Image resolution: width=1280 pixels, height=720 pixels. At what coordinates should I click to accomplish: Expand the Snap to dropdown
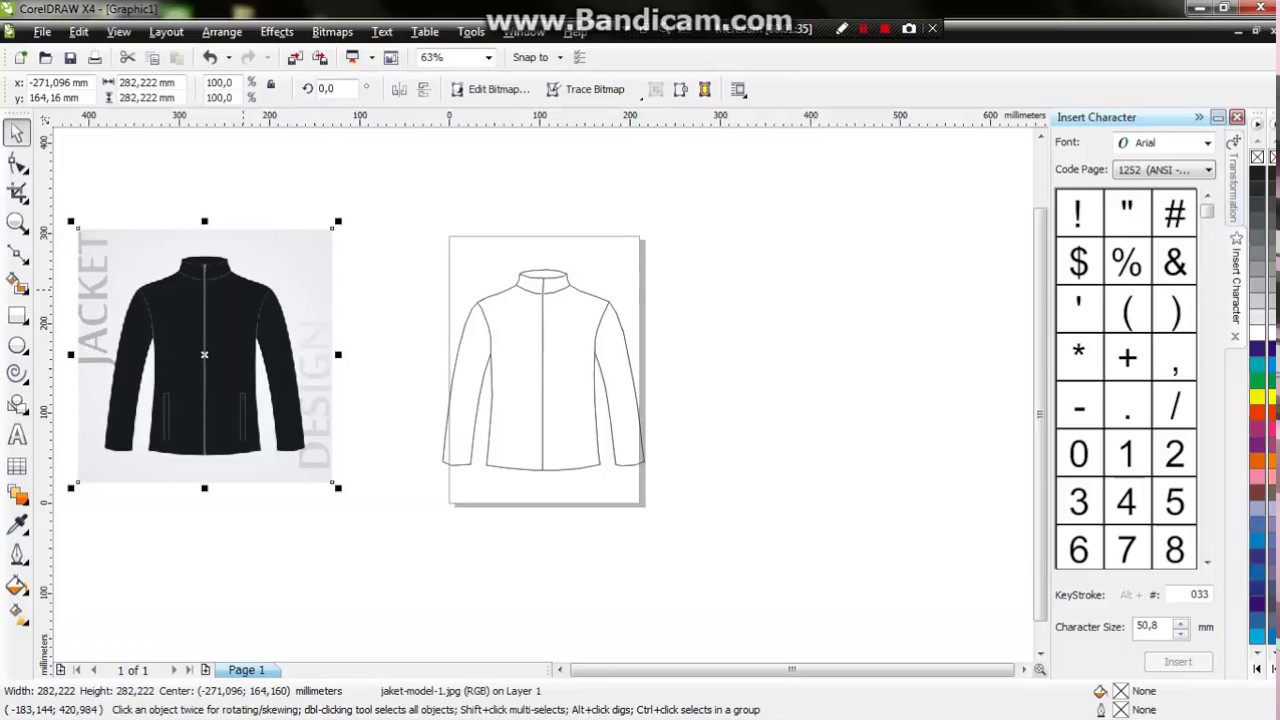click(x=560, y=58)
